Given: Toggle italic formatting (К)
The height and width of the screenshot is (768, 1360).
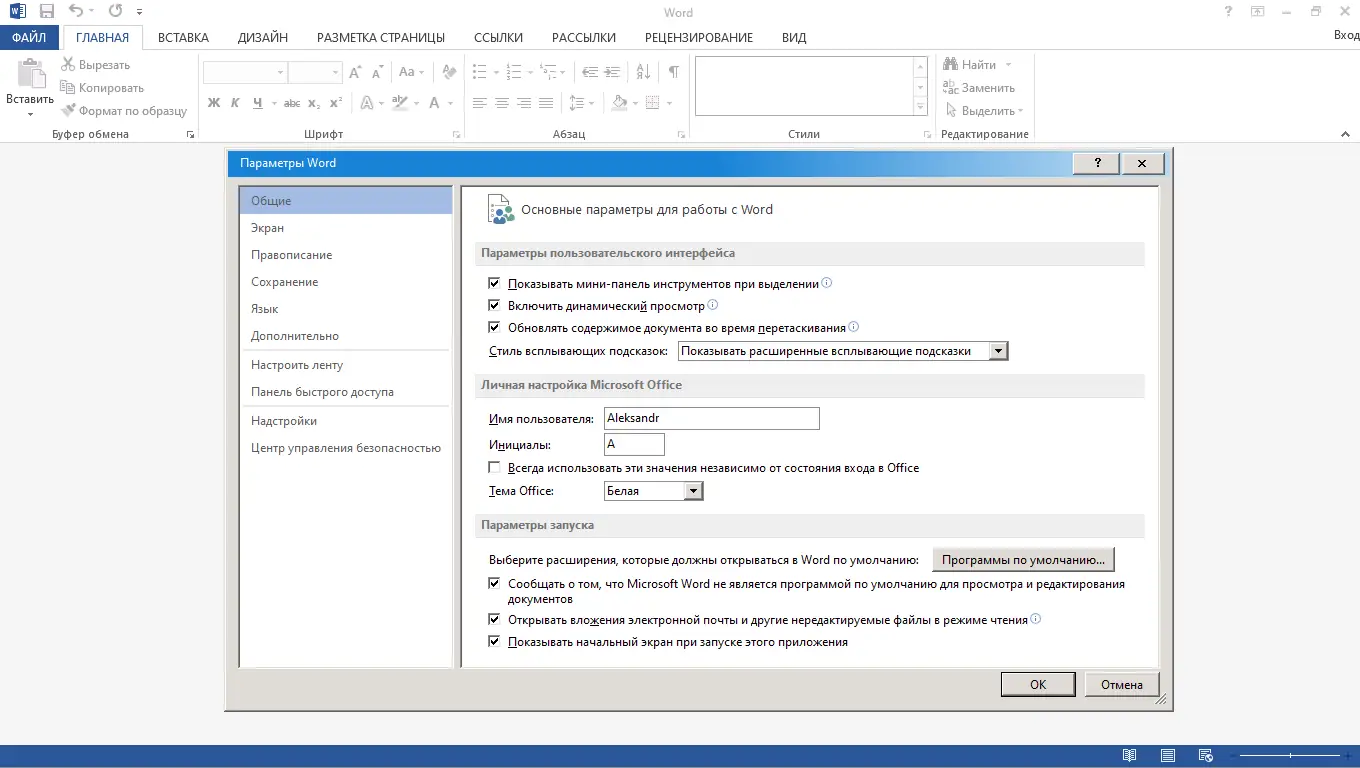Looking at the screenshot, I should pyautogui.click(x=236, y=103).
